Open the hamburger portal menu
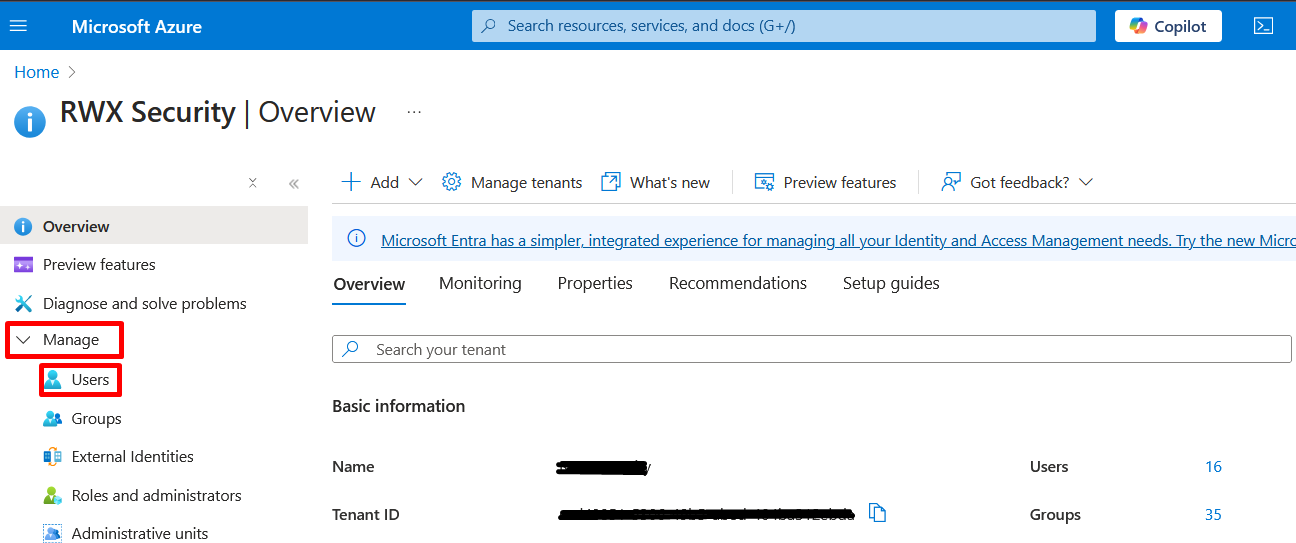The width and height of the screenshot is (1296, 543). point(18,26)
